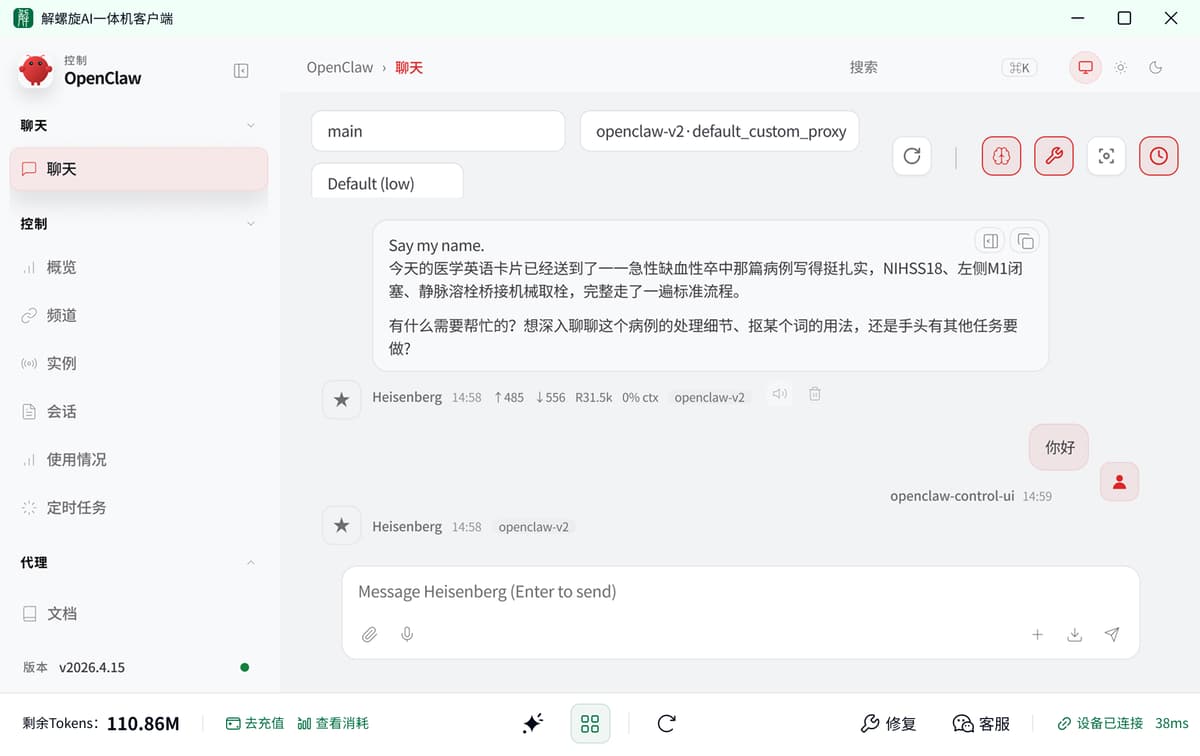
Task: Click the OpenClaw breadcrumb link
Action: click(x=340, y=68)
